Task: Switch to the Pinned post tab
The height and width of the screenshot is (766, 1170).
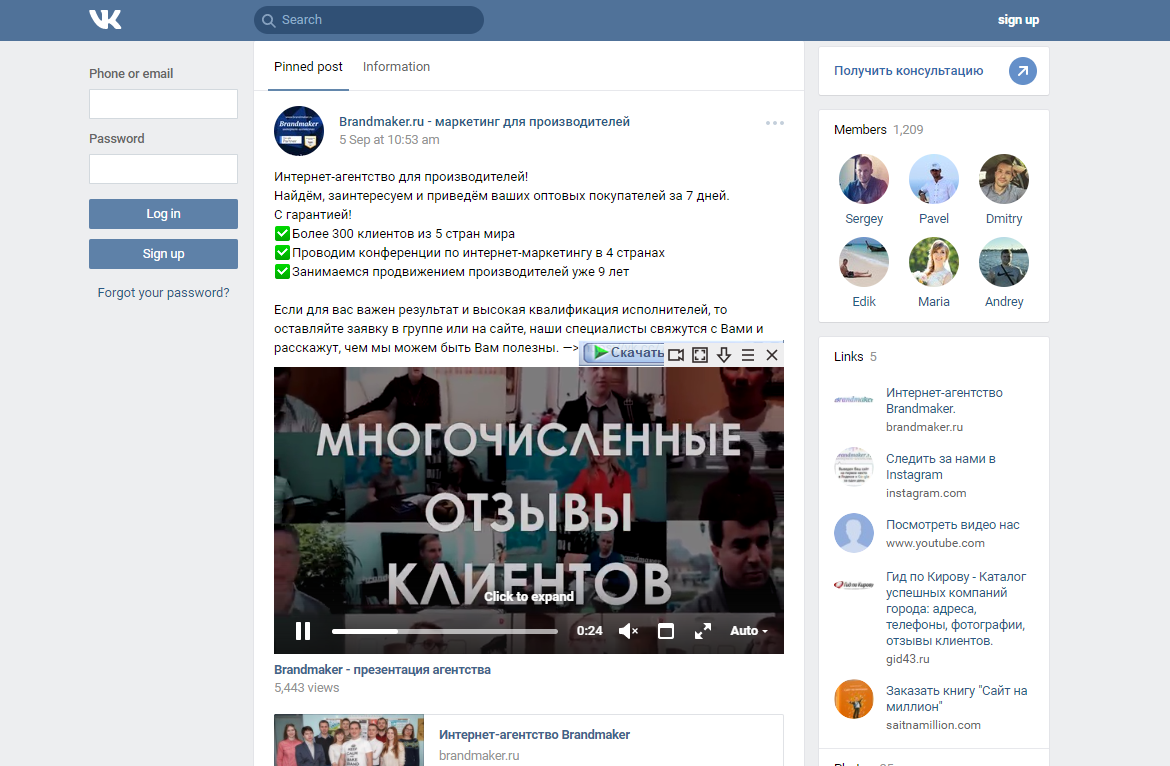Action: point(308,67)
